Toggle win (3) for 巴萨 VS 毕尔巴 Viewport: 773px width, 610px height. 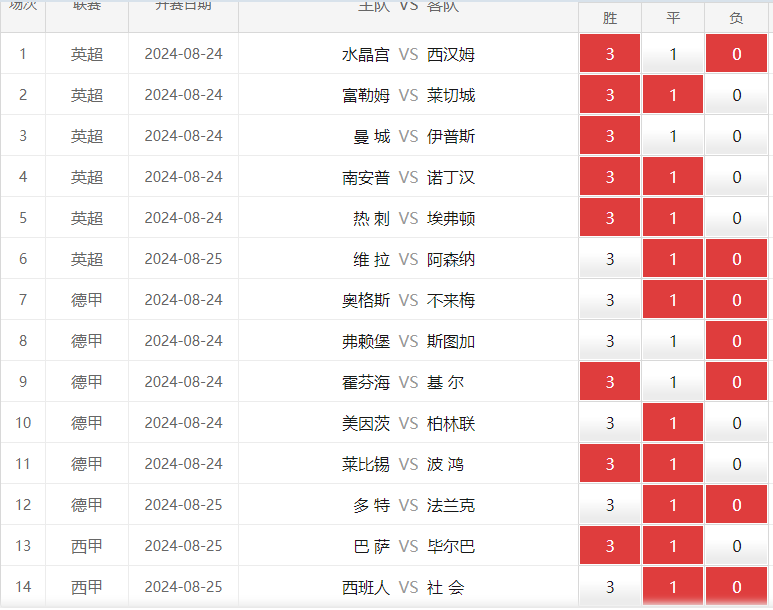(x=610, y=545)
